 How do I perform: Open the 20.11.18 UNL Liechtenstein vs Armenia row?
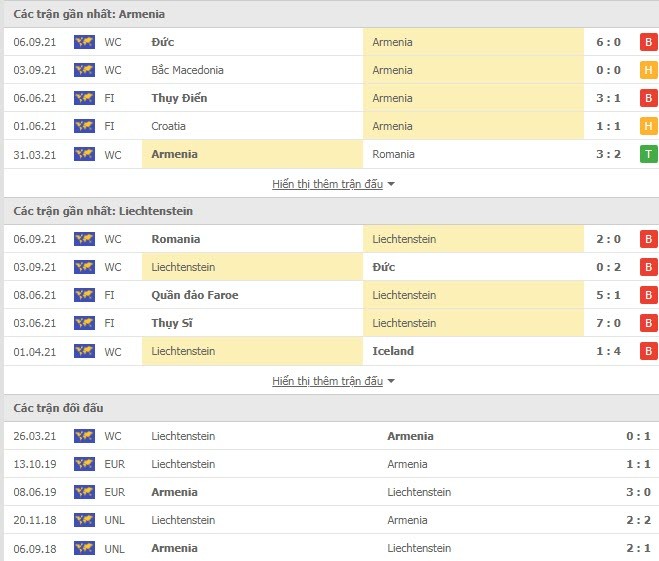331,520
